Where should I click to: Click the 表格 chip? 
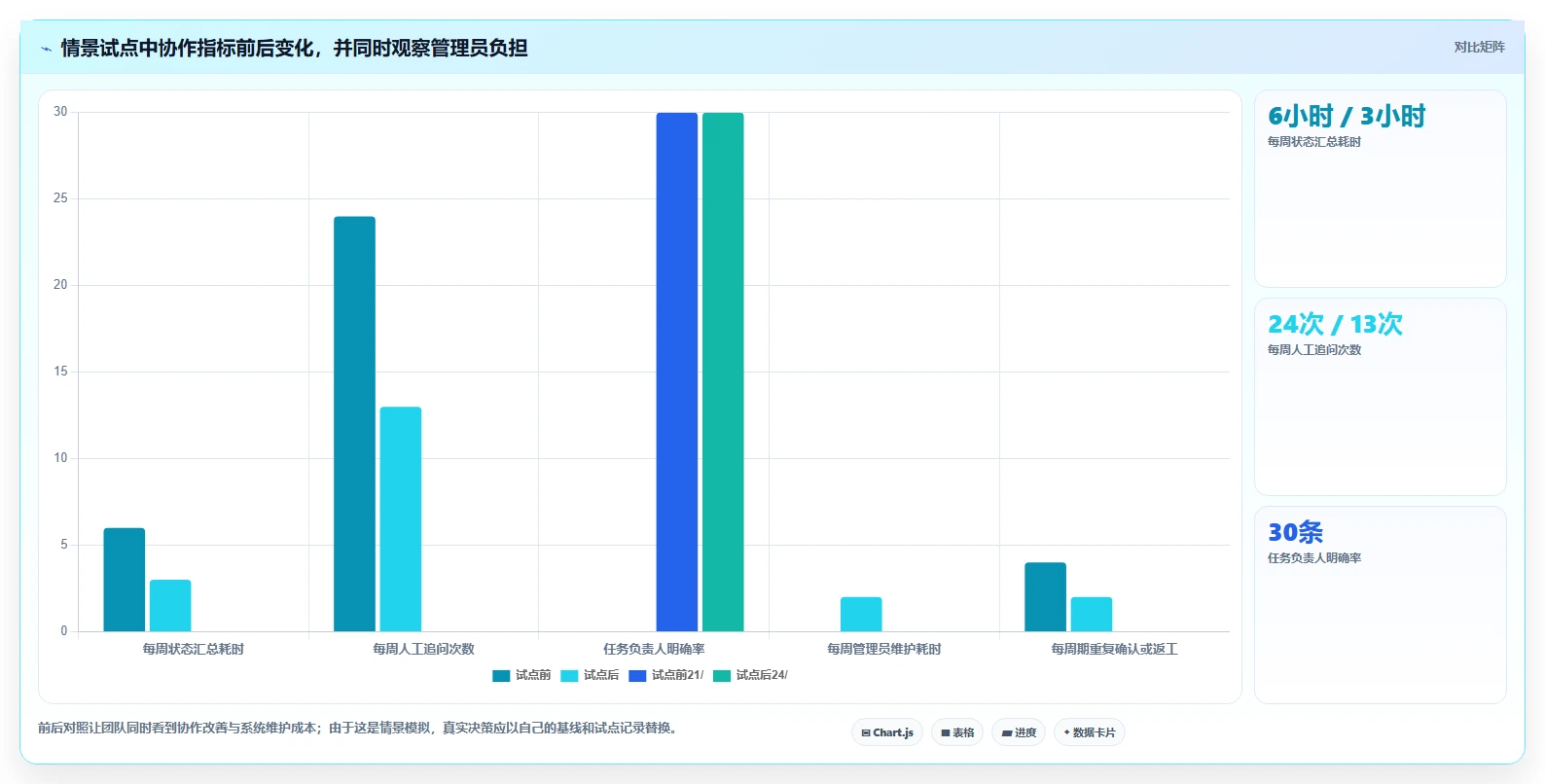click(x=957, y=732)
